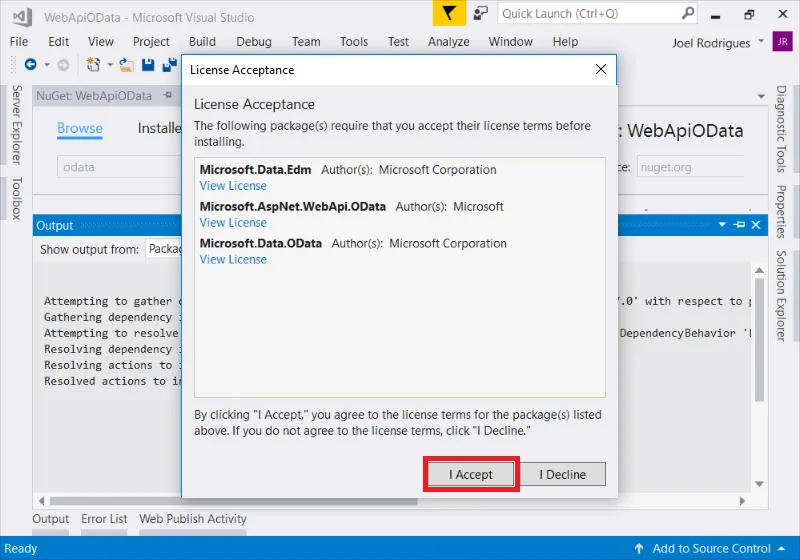Image resolution: width=800 pixels, height=560 pixels.
Task: Click the Navigate Backward arrow icon
Action: tap(30, 65)
